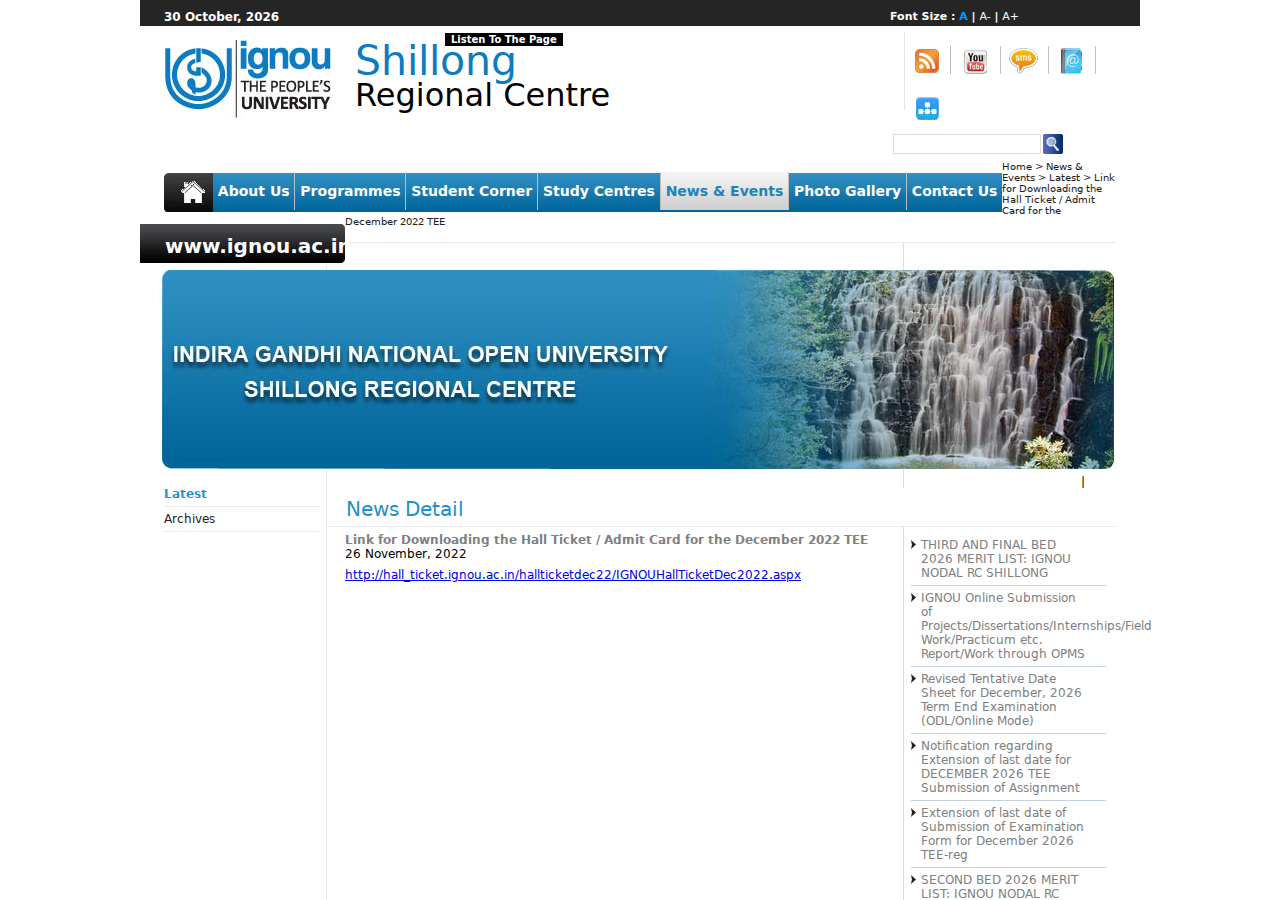Click the www.ignou.ac.in banner link
Viewport: 1280px width, 900px height.
(x=242, y=244)
